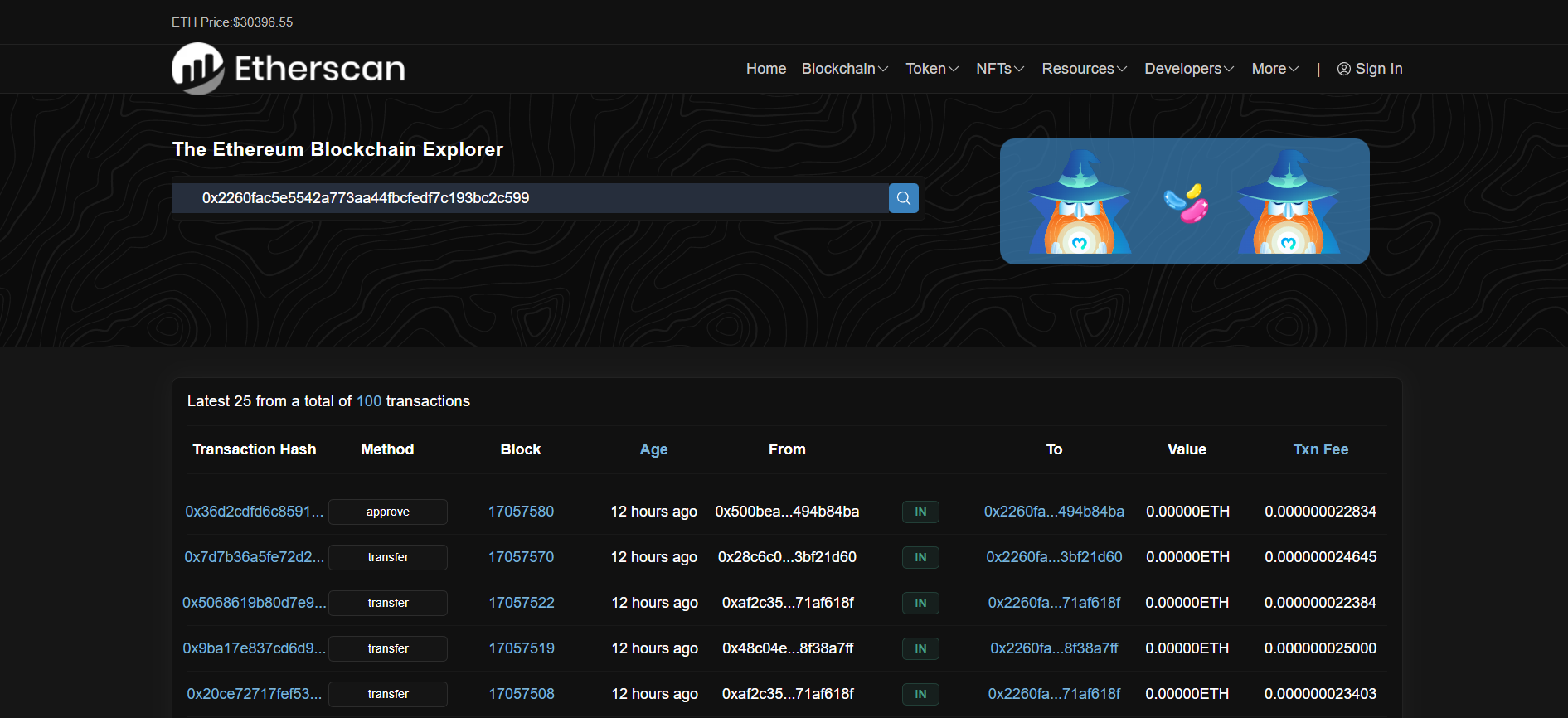Viewport: 1568px width, 718px height.
Task: Open transaction 0x9ba17e837cd6d9...
Action: pyautogui.click(x=255, y=648)
